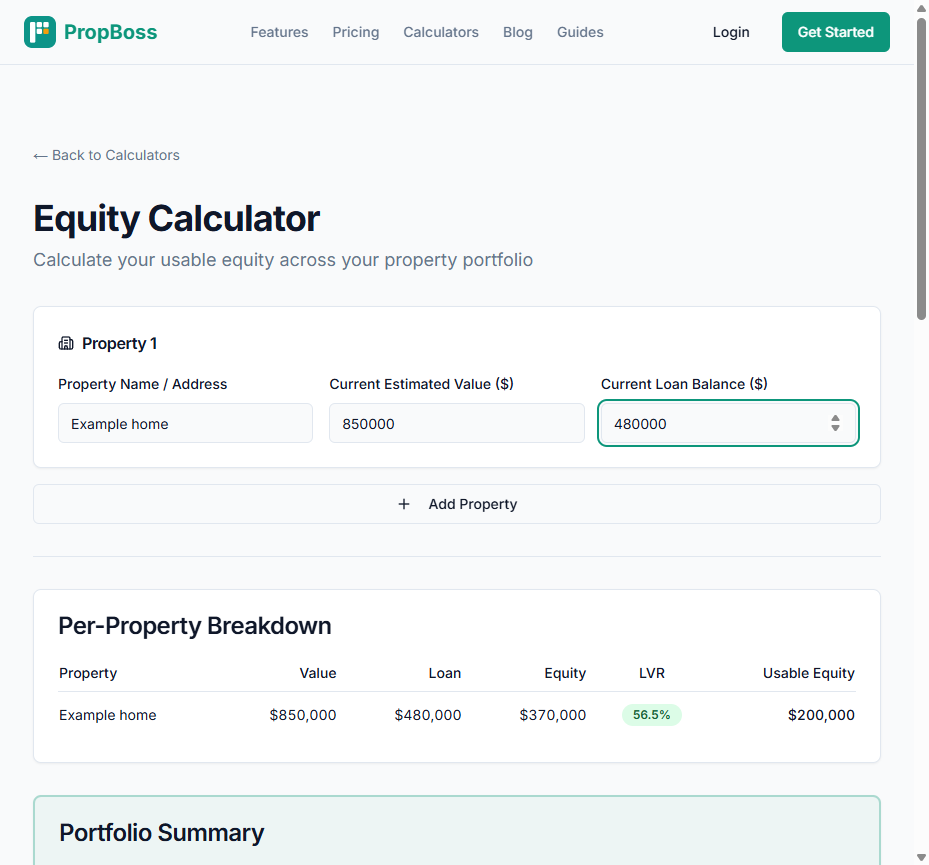Click the building icon next to Property 1
The image size is (929, 865).
[x=66, y=342]
